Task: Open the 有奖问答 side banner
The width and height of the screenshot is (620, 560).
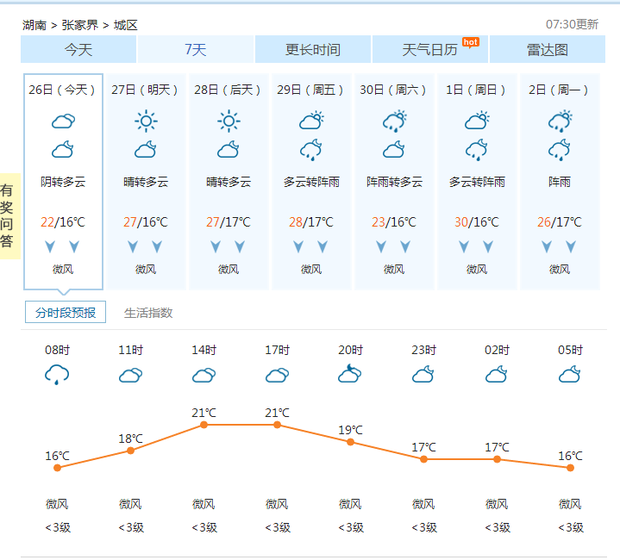Action: [x=9, y=216]
